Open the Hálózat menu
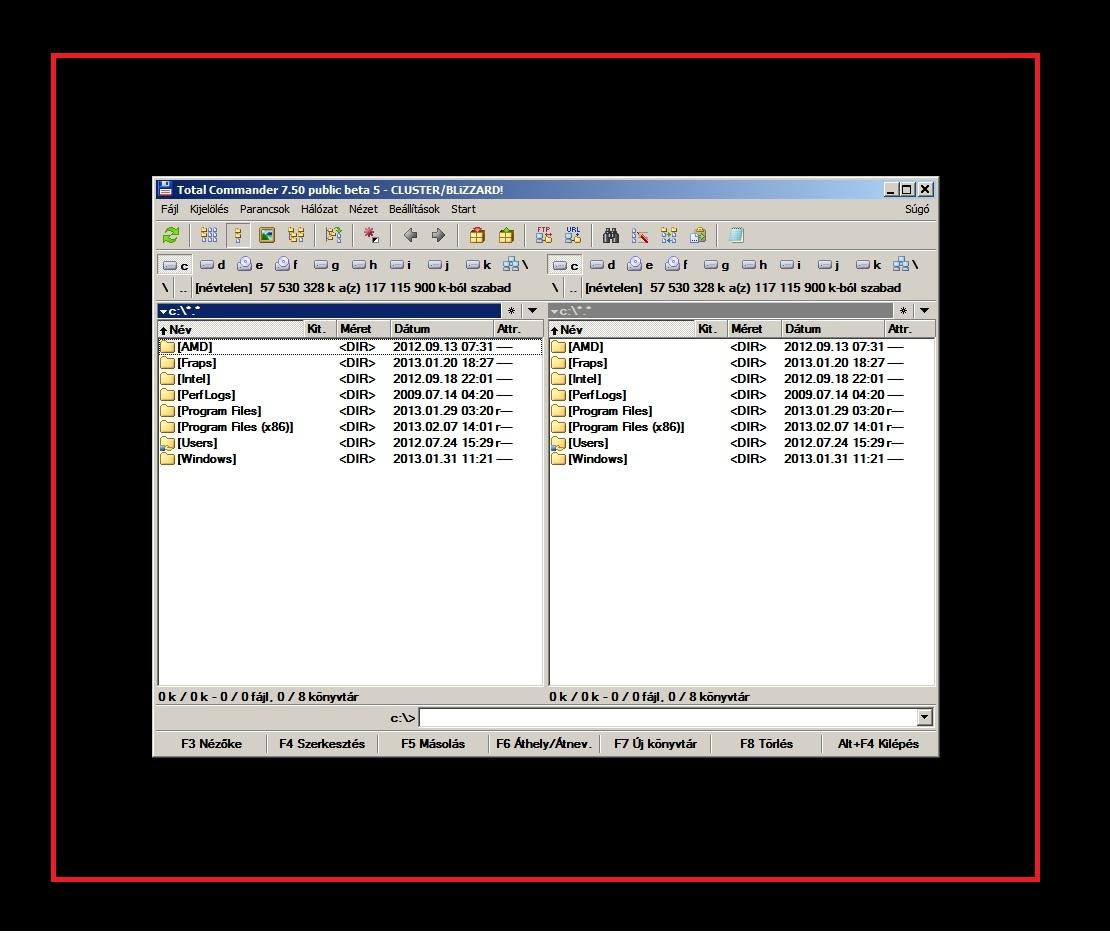Image resolution: width=1110 pixels, height=934 pixels. coord(319,209)
